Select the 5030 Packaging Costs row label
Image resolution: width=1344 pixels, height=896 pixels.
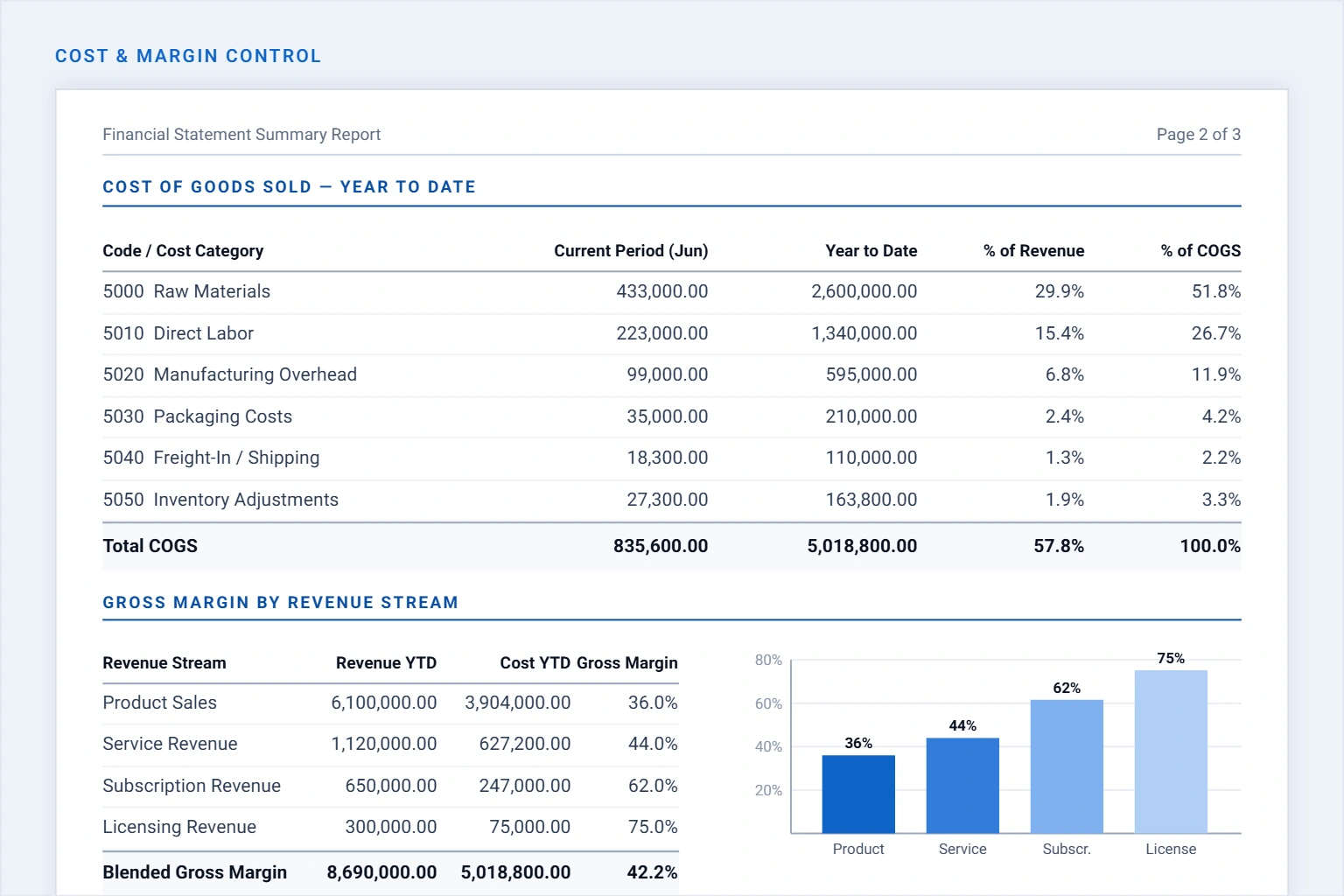pyautogui.click(x=198, y=416)
